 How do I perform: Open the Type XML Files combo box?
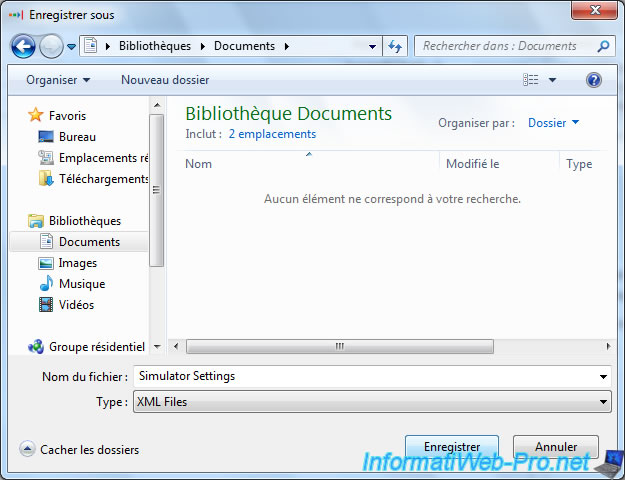[372, 402]
